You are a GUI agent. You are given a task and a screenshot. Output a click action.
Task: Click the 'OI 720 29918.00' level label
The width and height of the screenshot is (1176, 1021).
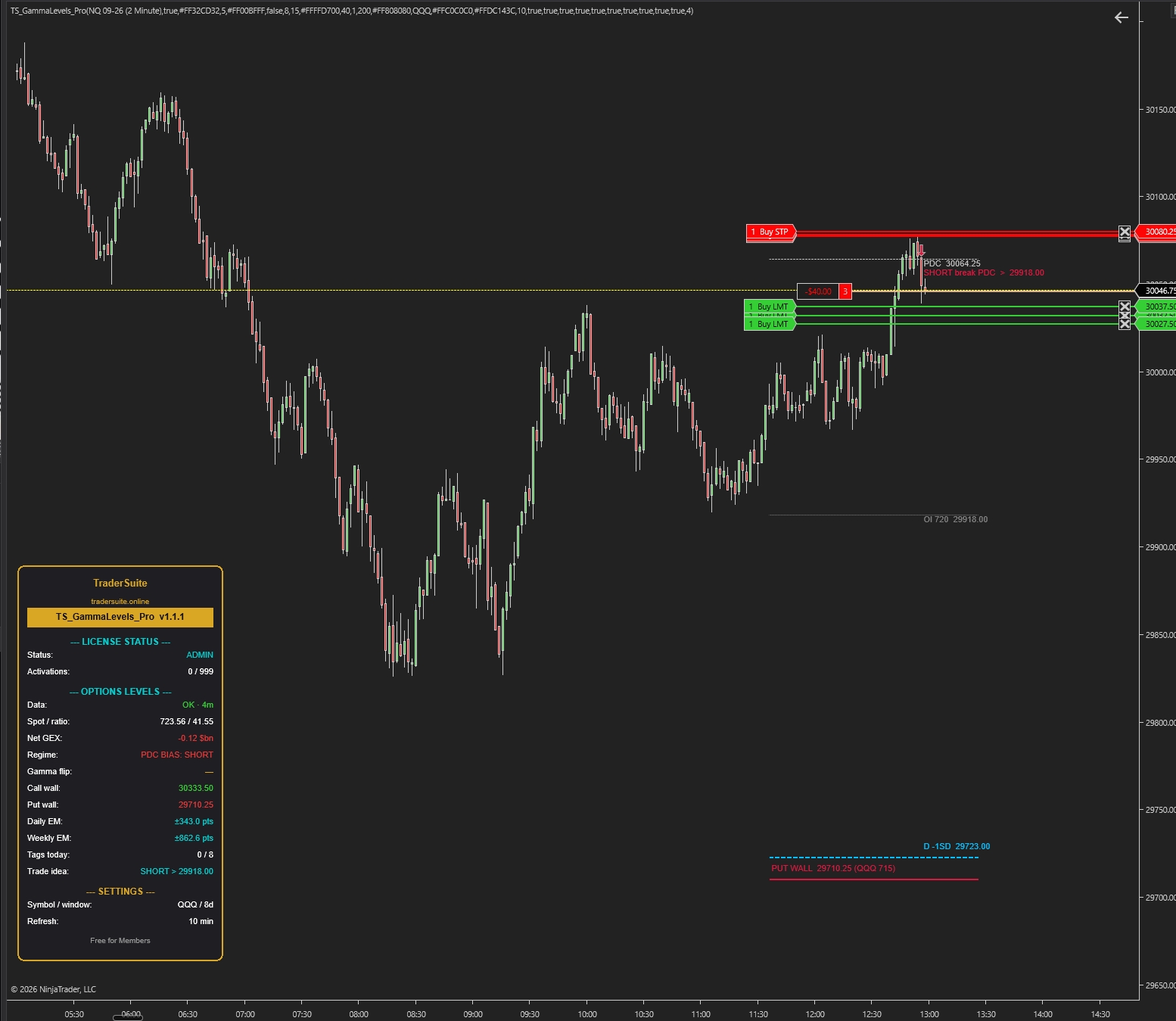point(955,519)
